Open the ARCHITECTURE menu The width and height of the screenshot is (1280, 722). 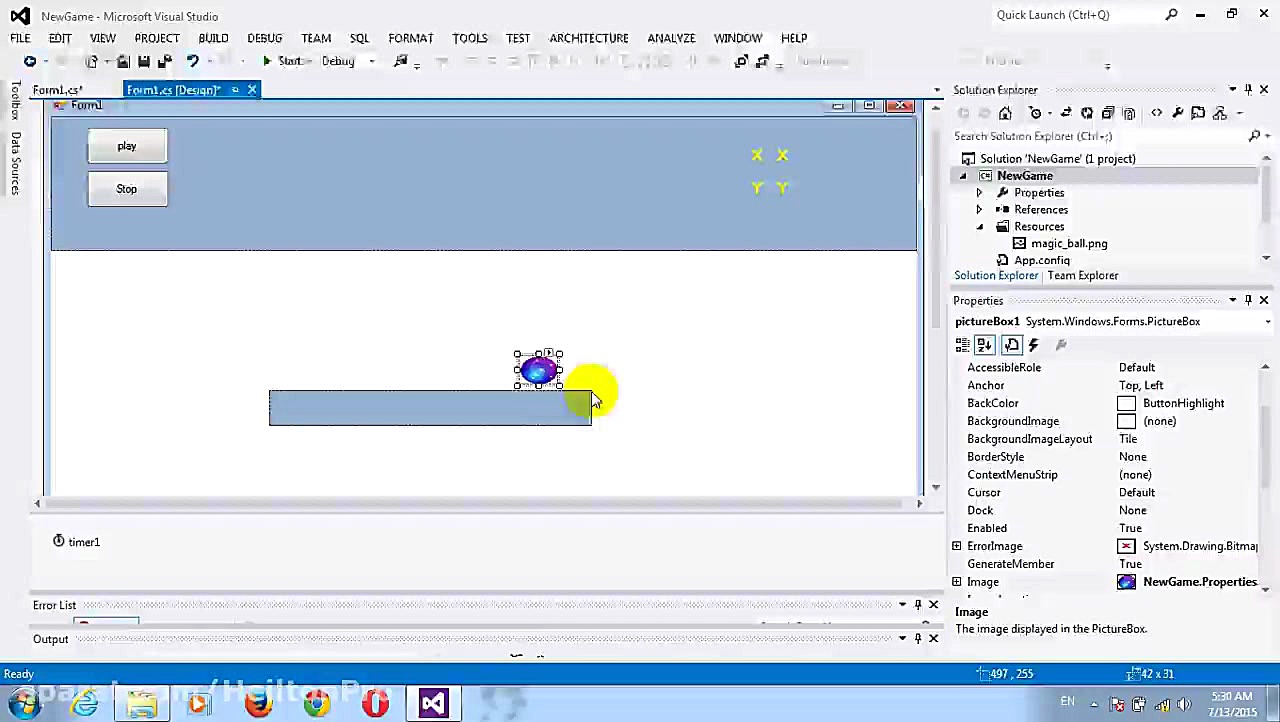tap(589, 38)
